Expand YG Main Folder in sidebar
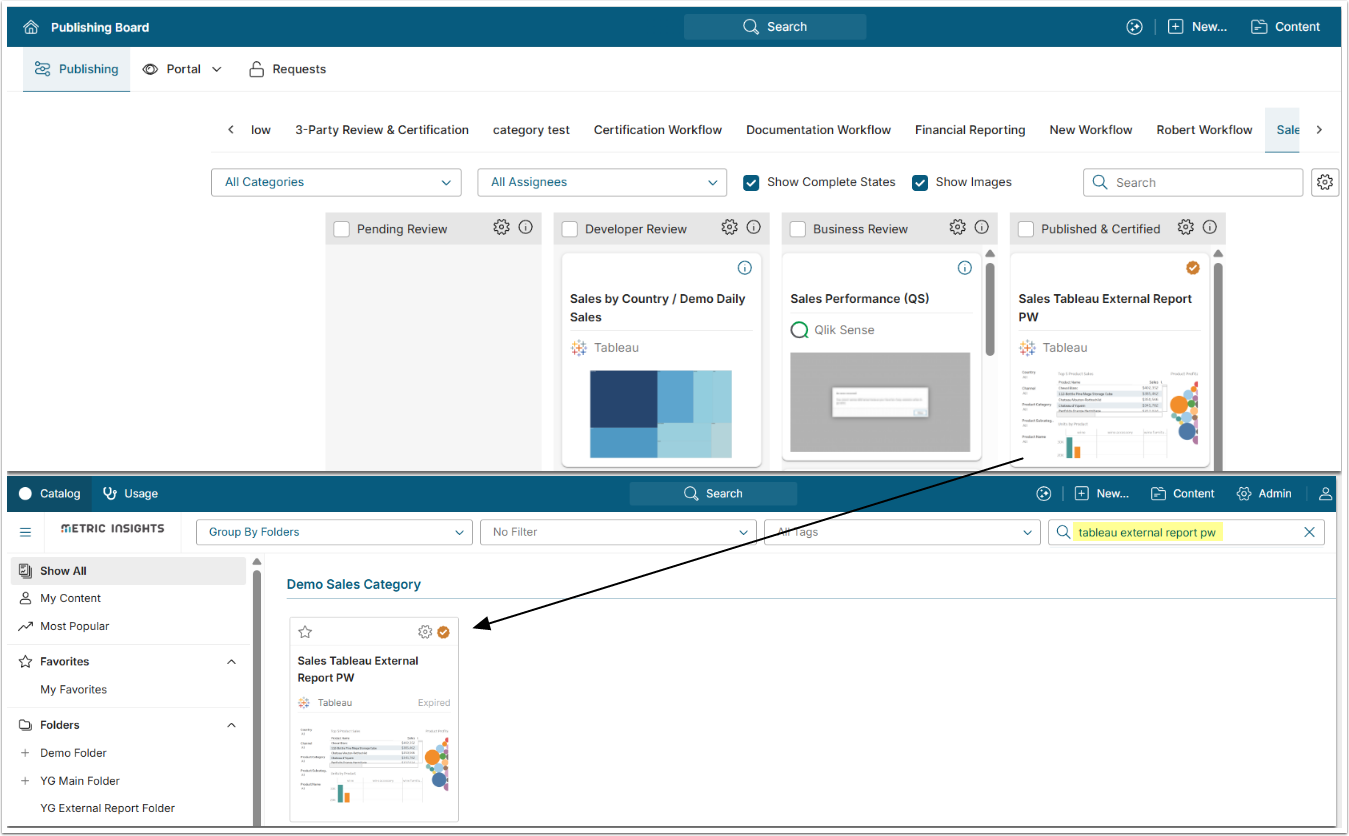 point(26,781)
